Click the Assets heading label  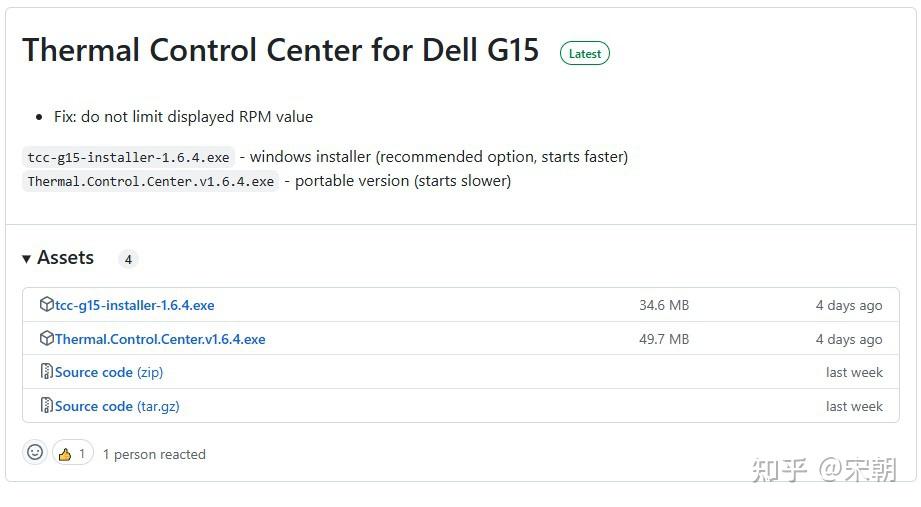[x=65, y=258]
